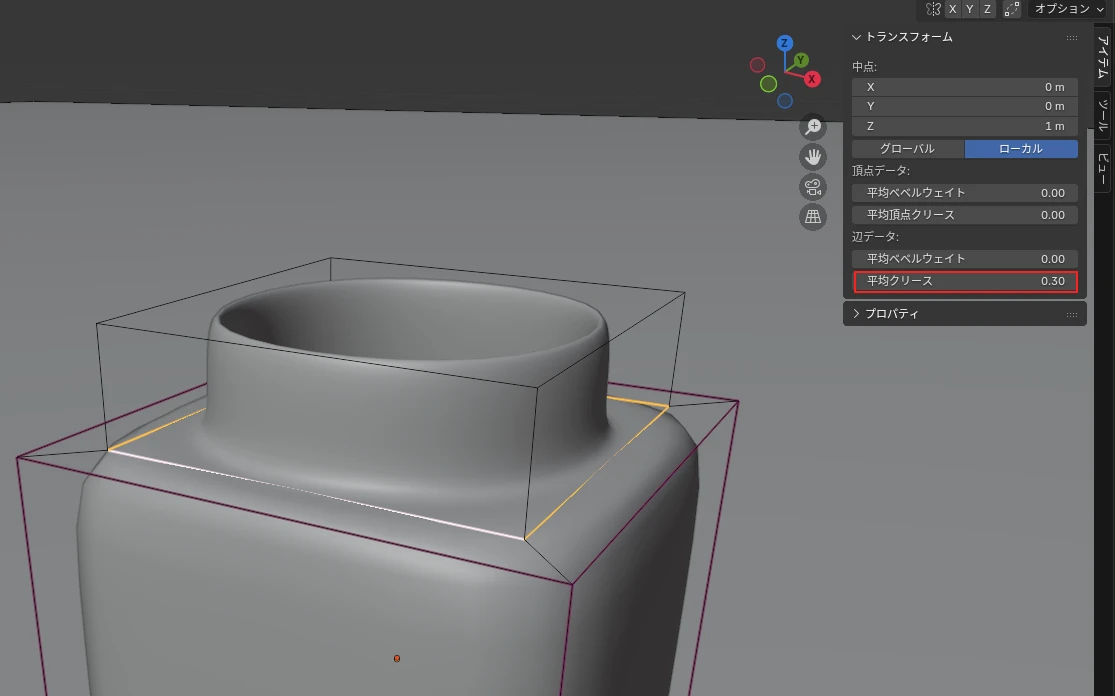
Task: Click the red X axis gizmo ball
Action: click(812, 78)
